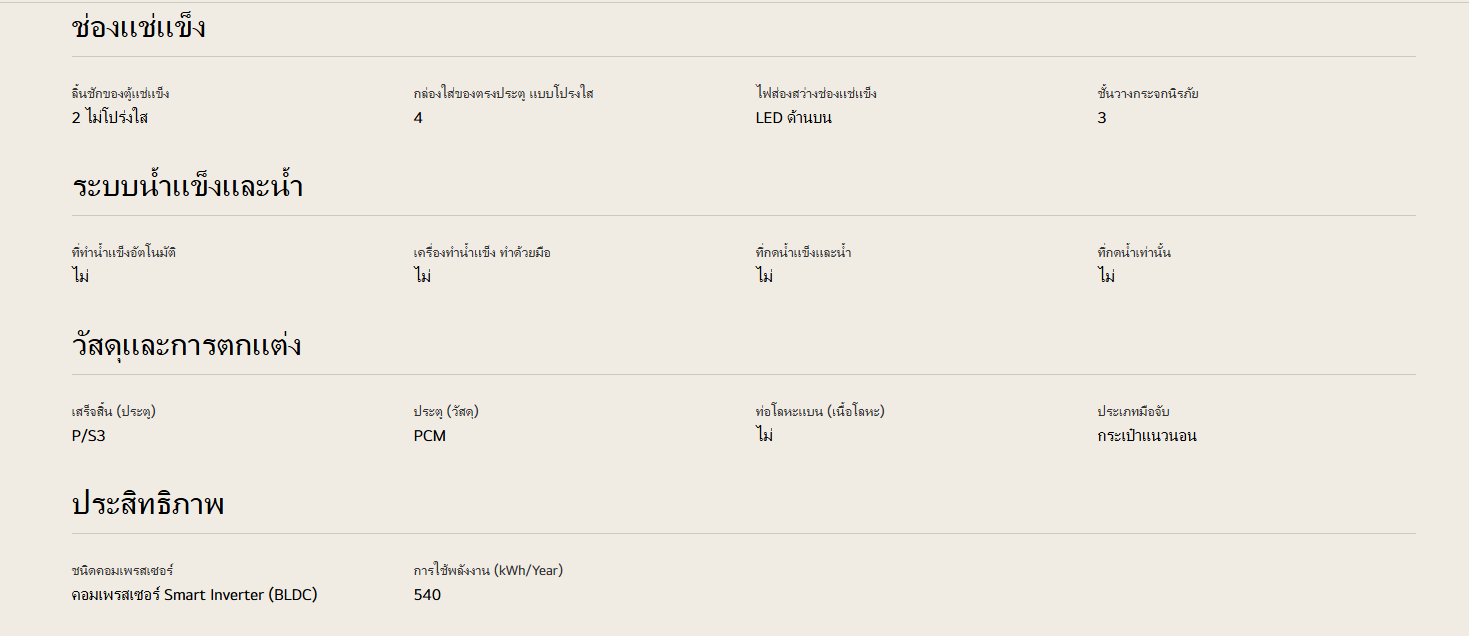The width and height of the screenshot is (1469, 636).
Task: Select the คอมเพรสเซอร์ Smart Inverter (BLDC) value
Action: click(195, 594)
